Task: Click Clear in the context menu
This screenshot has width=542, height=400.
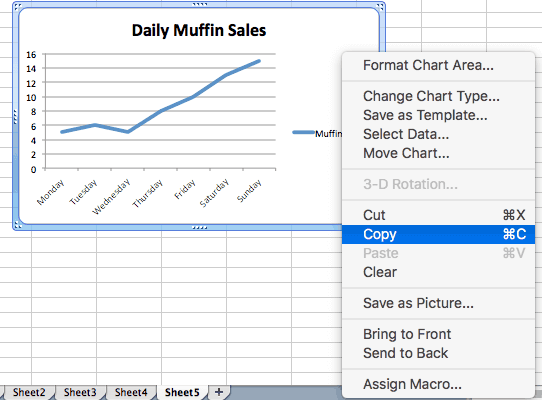Action: point(438,272)
